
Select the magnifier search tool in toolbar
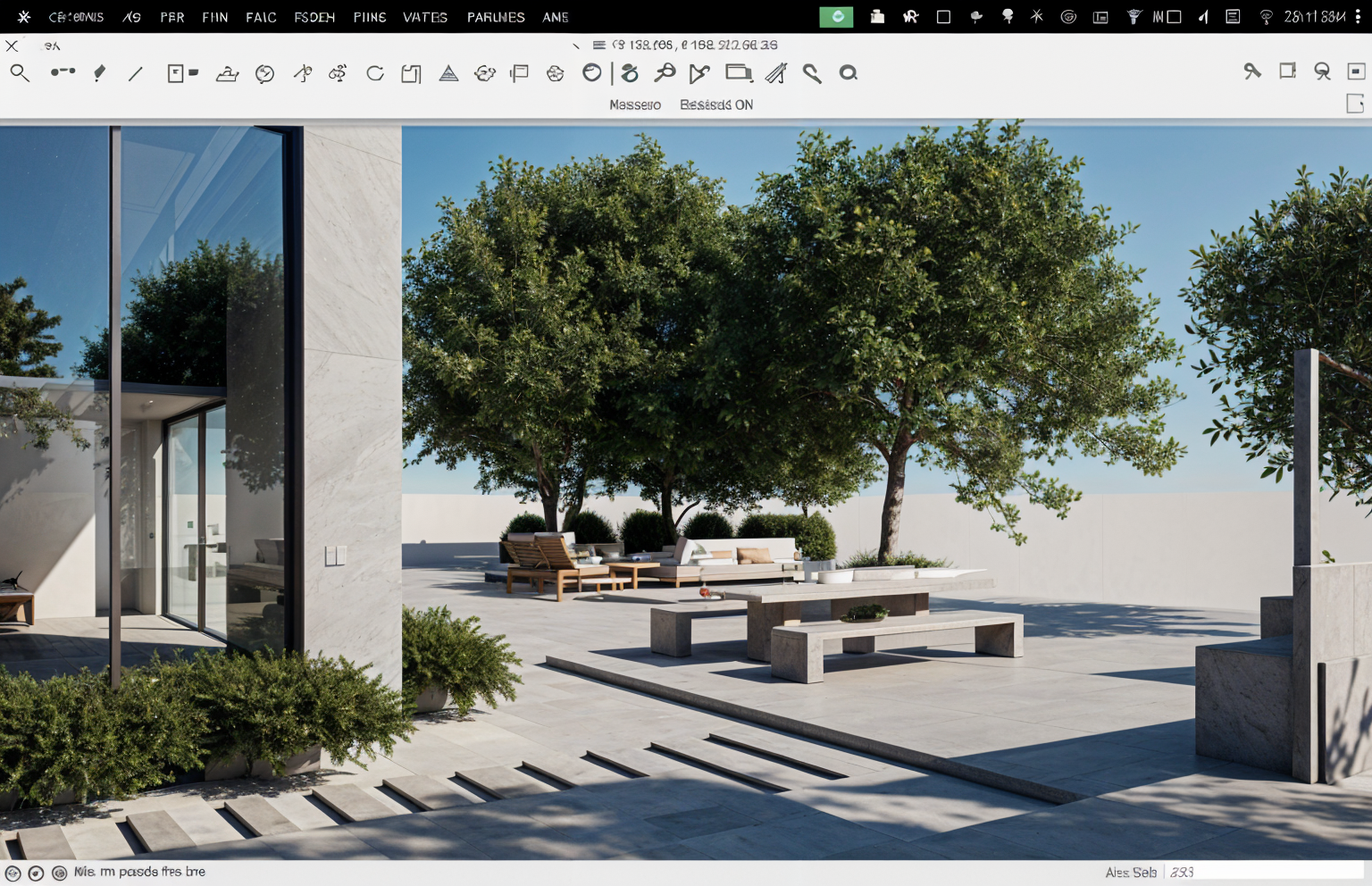coord(20,73)
